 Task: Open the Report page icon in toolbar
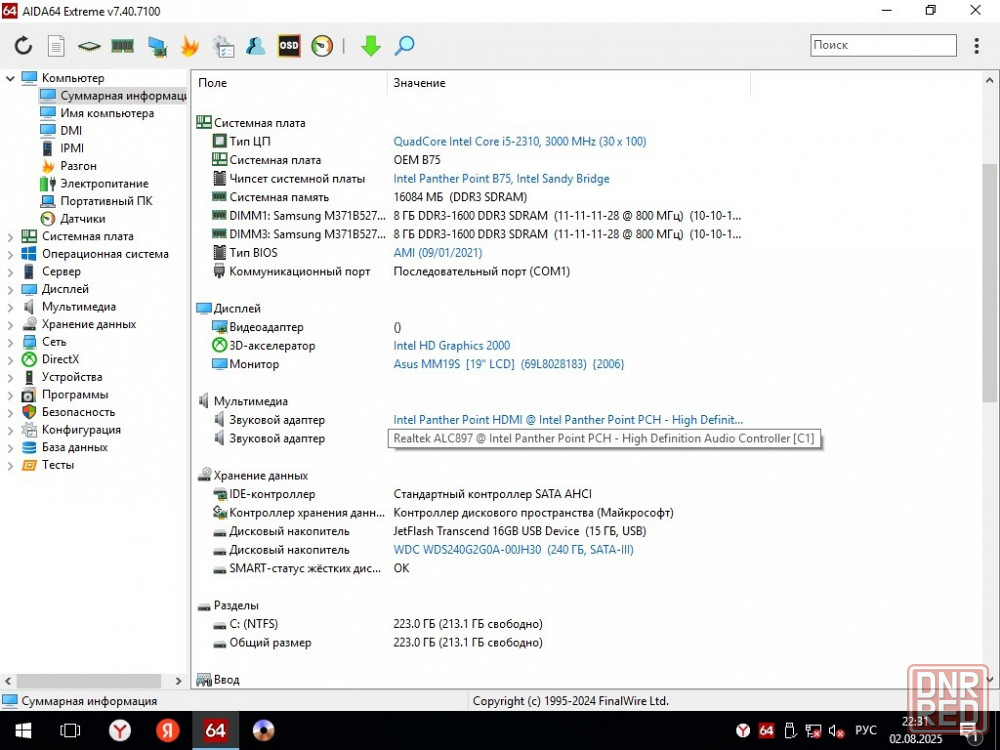click(56, 45)
